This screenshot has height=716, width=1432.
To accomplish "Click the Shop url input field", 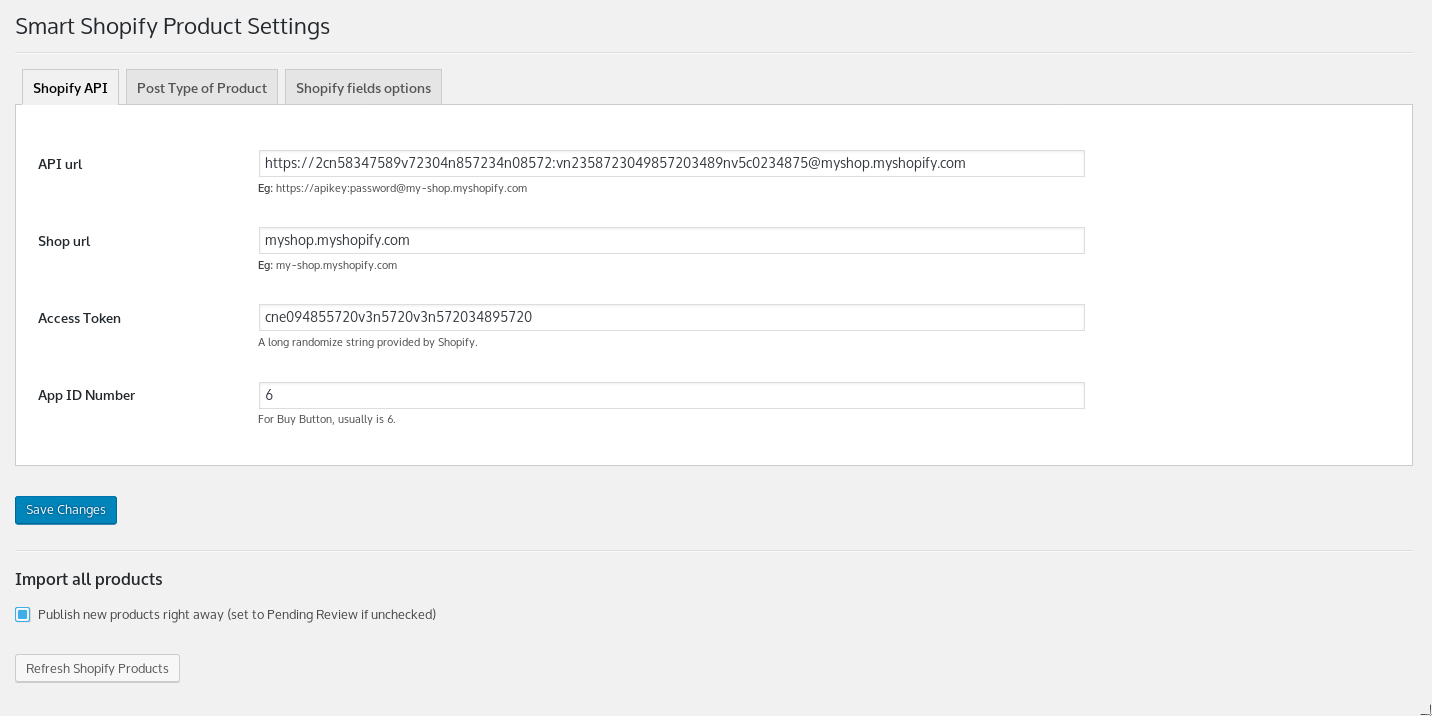I will pos(671,240).
